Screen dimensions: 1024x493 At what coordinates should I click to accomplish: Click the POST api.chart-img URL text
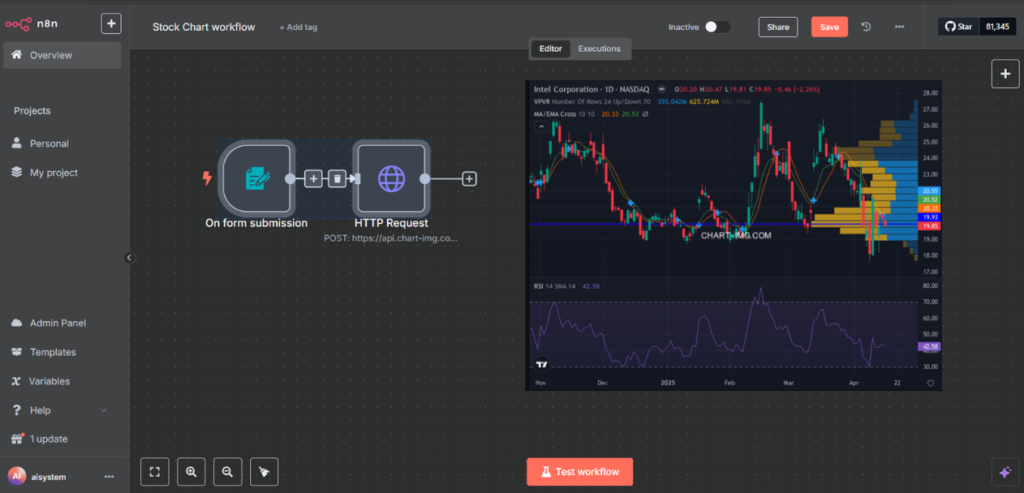(x=391, y=238)
